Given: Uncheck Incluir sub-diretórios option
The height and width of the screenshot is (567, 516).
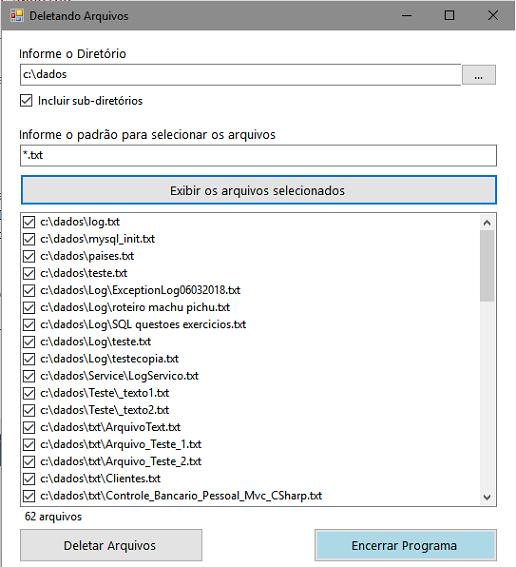Looking at the screenshot, I should coord(26,101).
